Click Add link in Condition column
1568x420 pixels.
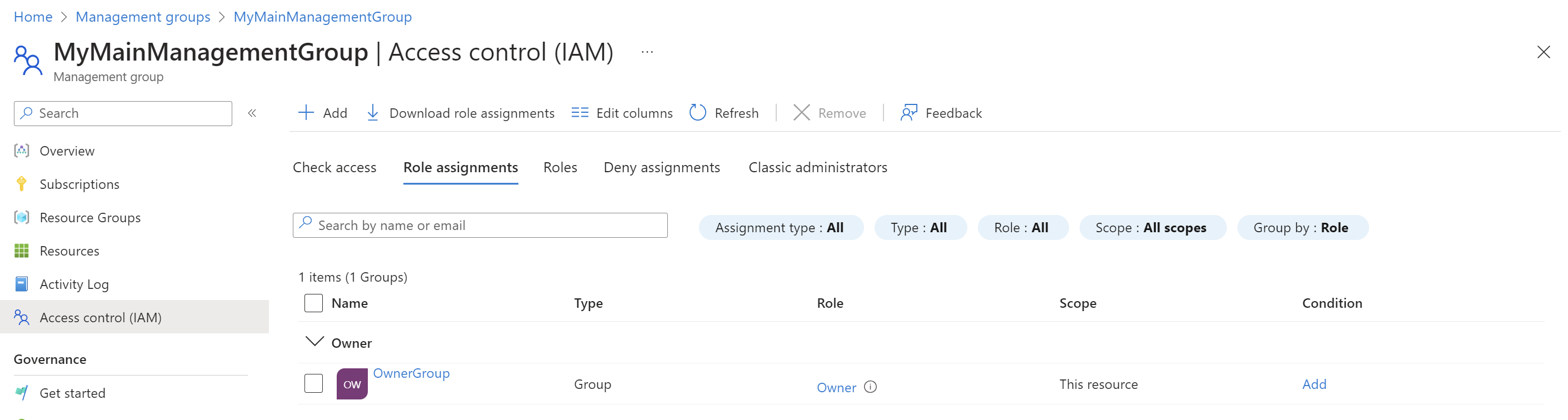(1314, 384)
